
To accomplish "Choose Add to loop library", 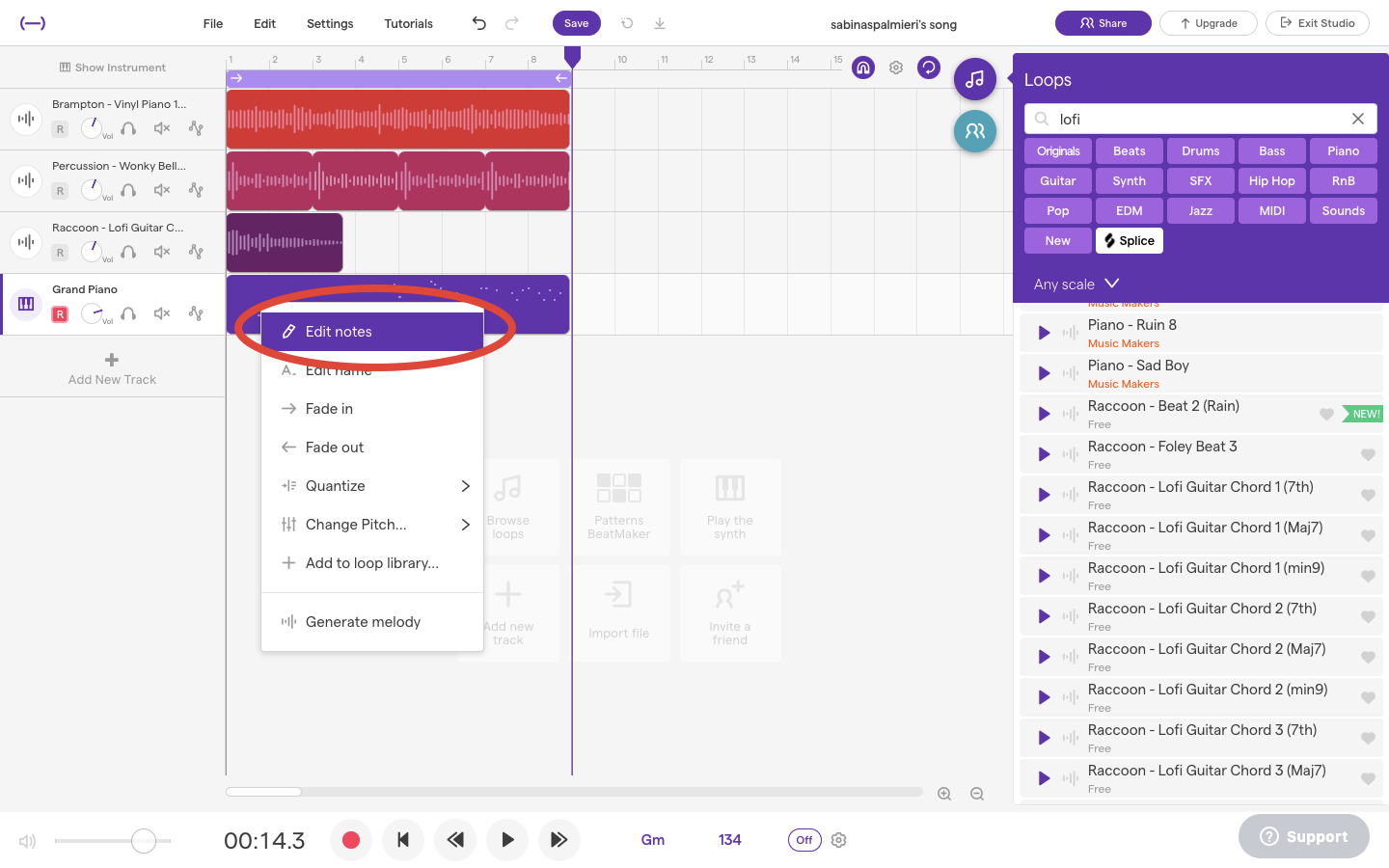I will point(372,563).
